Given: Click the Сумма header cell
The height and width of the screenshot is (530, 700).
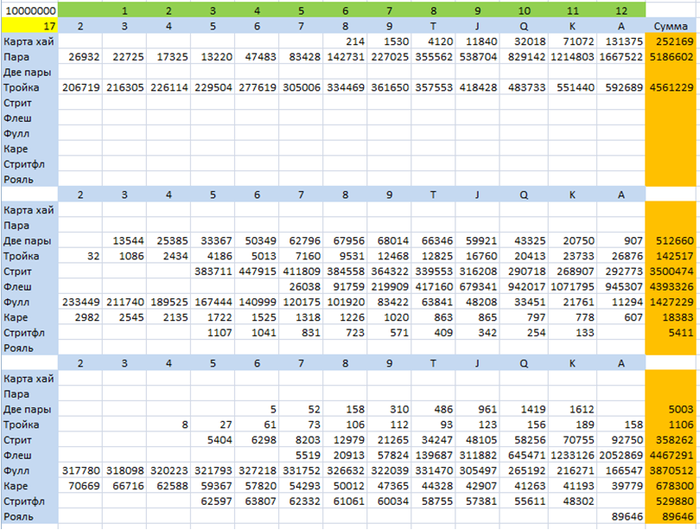Looking at the screenshot, I should 671,26.
